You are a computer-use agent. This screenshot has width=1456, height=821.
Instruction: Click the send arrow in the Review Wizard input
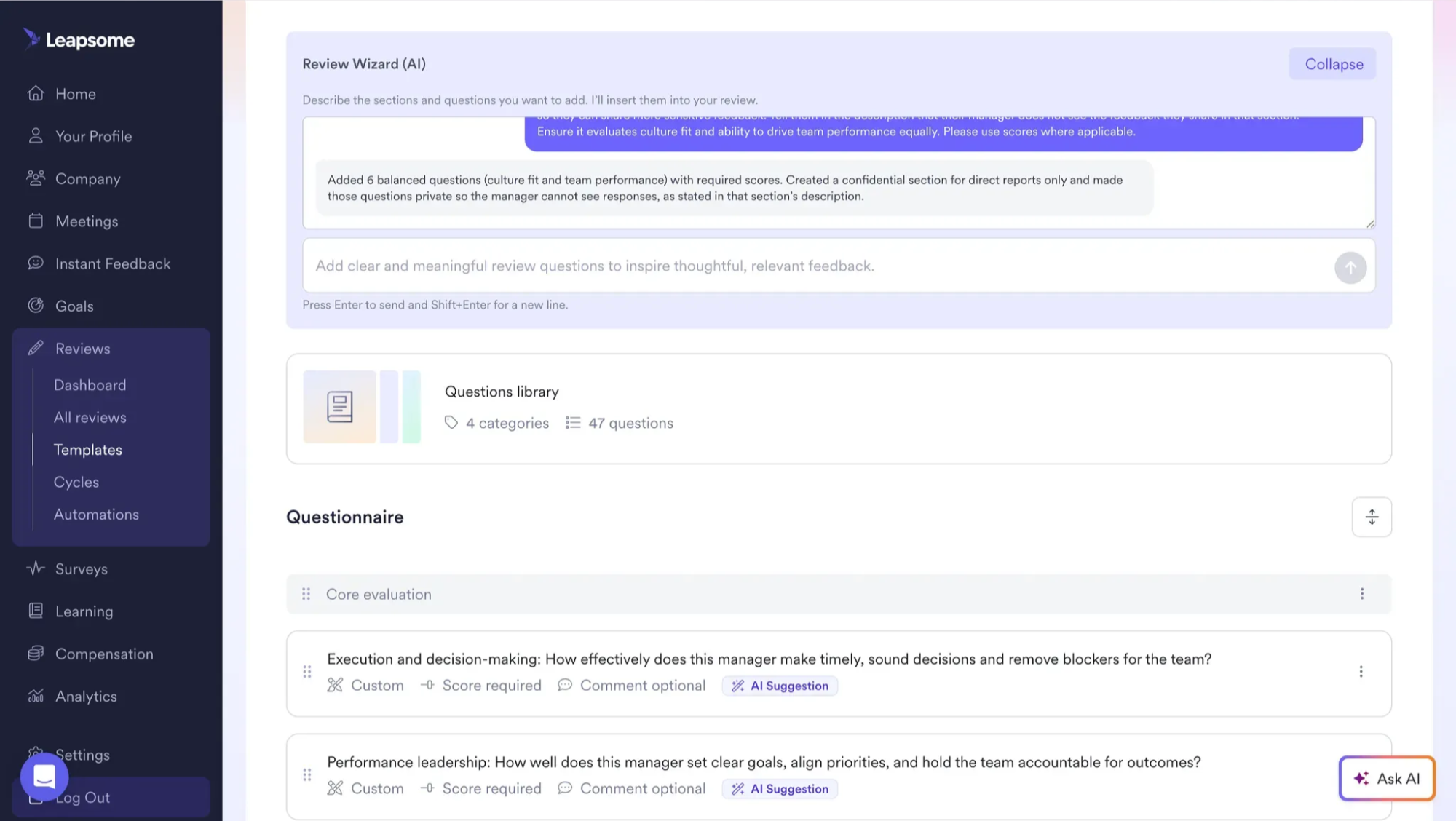coord(1350,267)
